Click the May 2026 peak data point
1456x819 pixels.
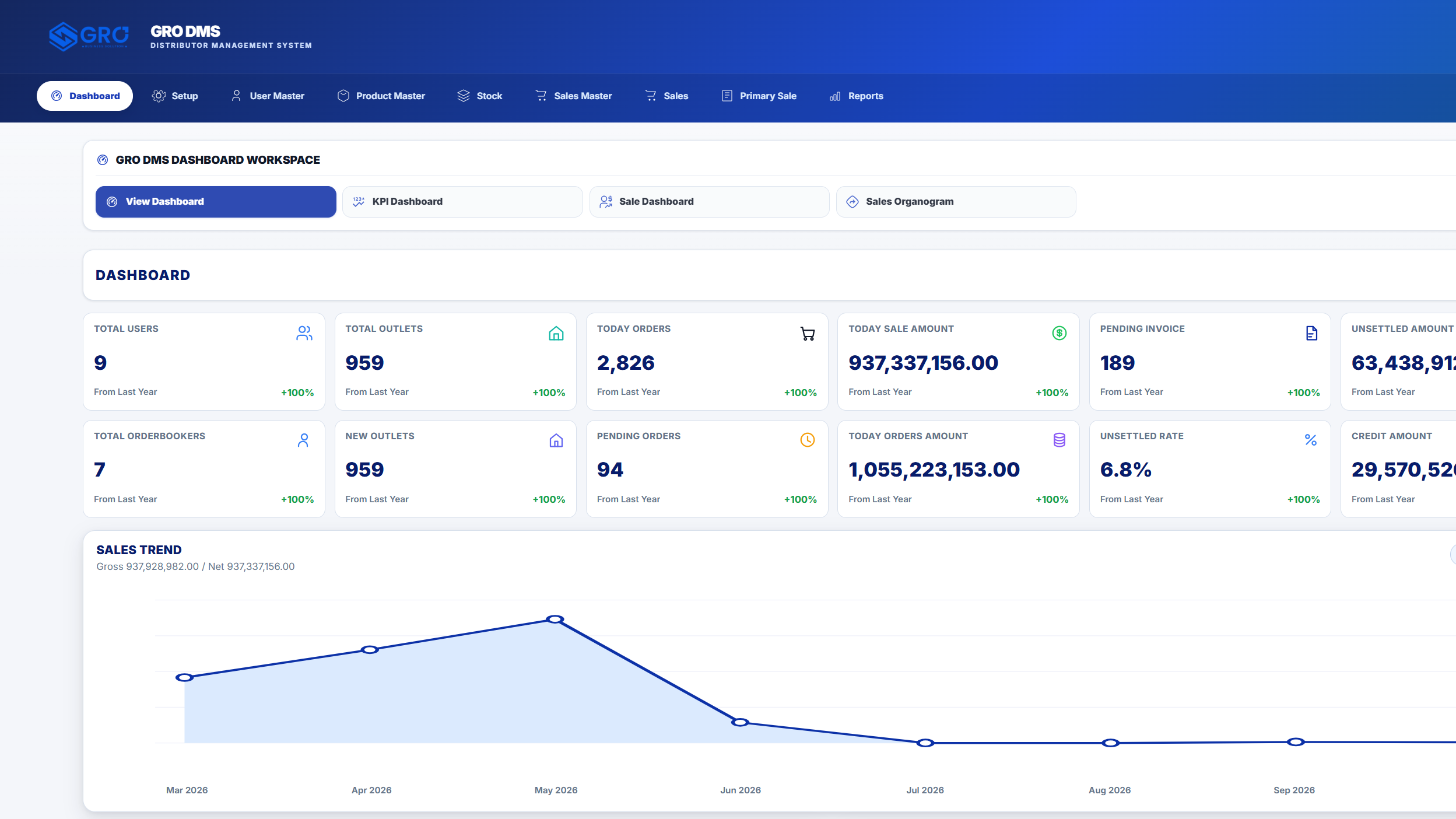[x=555, y=619]
